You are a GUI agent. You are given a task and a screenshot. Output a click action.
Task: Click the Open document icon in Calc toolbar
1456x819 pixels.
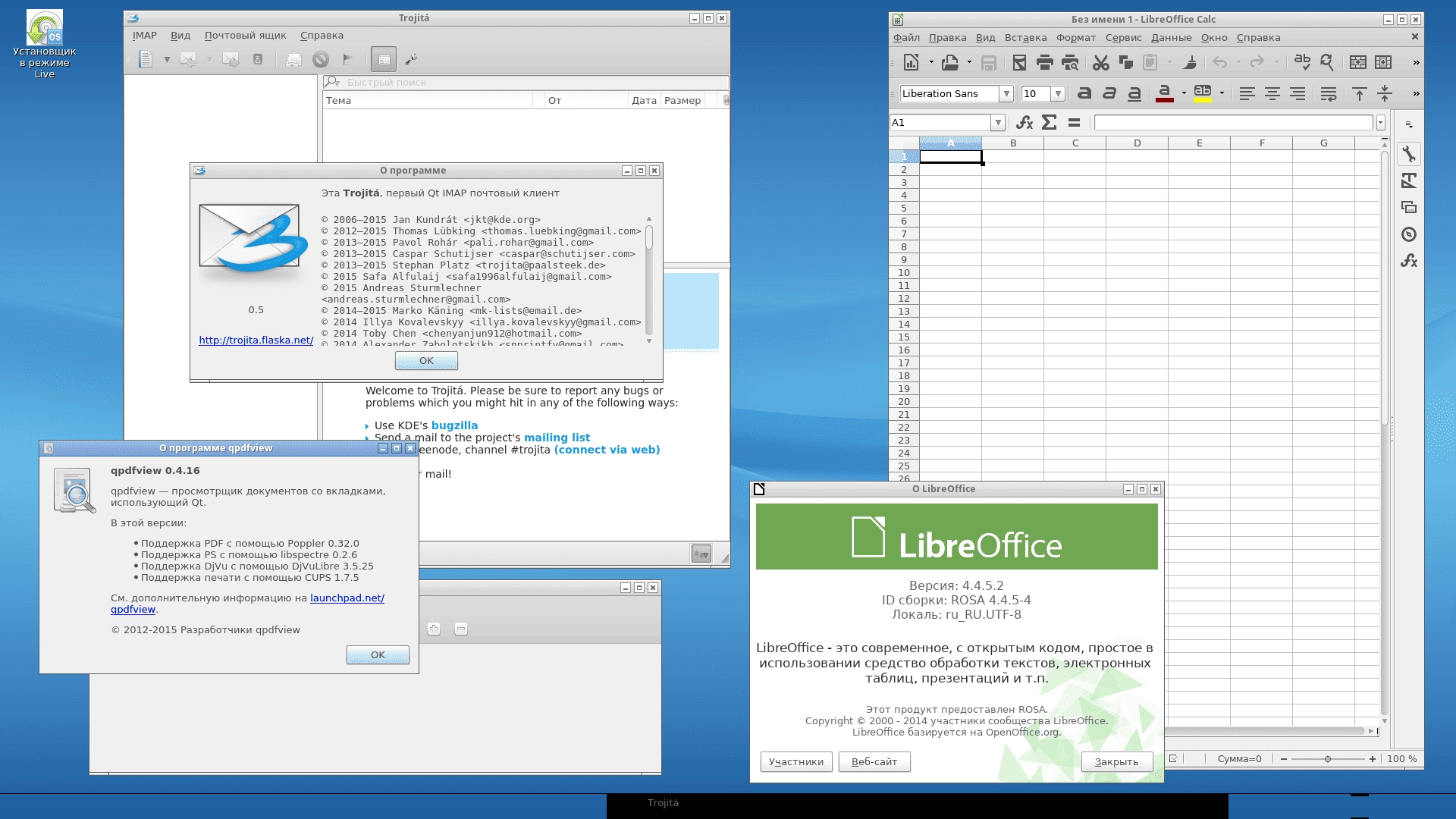(x=950, y=62)
